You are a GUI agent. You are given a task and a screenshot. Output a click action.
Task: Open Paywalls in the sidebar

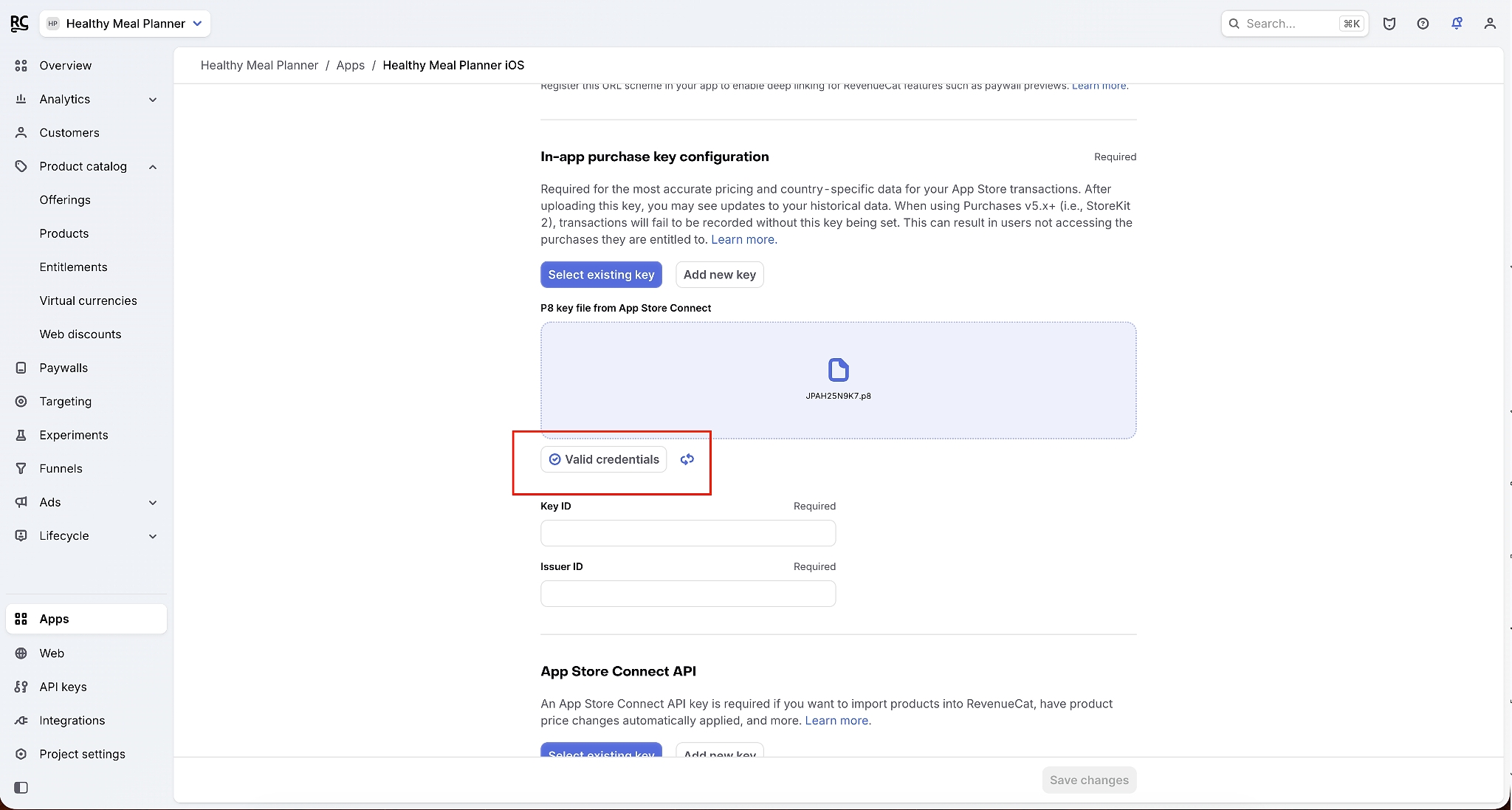coord(63,368)
